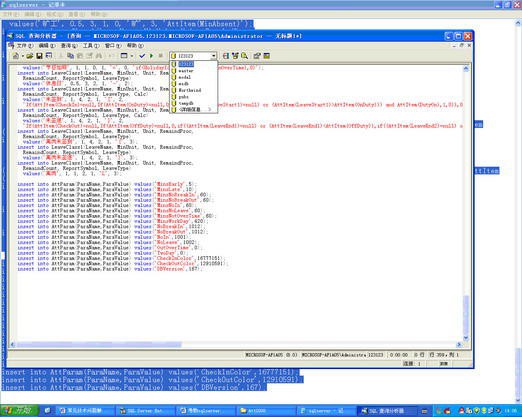Click the Undo arrow icon in toolbar

(111, 56)
